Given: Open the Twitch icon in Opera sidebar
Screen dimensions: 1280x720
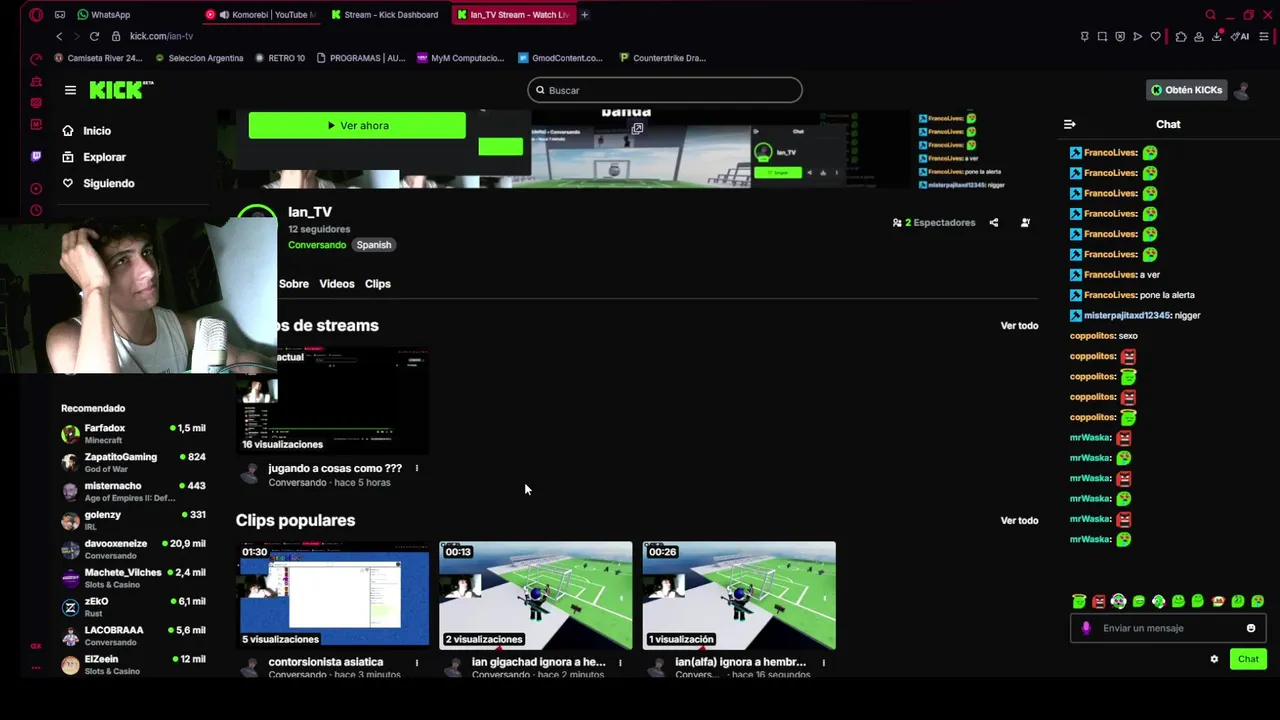Looking at the screenshot, I should (36, 156).
